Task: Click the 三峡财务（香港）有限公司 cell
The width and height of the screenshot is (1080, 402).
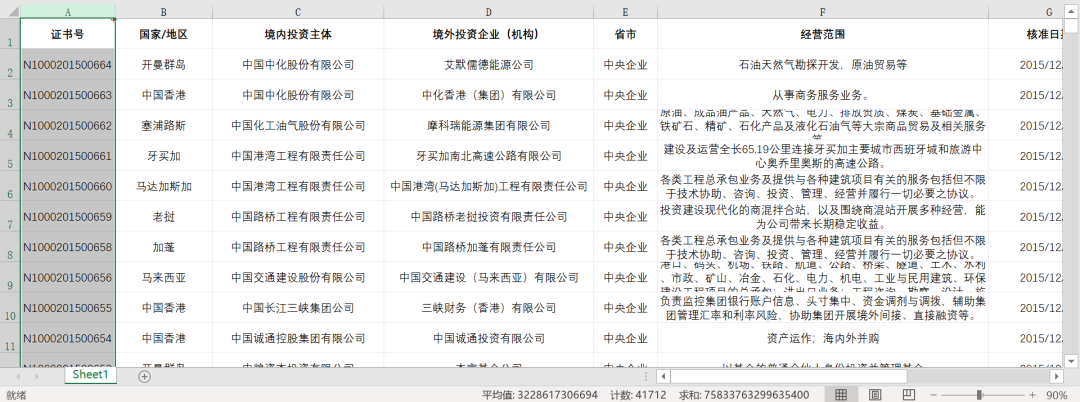Action: [488, 308]
